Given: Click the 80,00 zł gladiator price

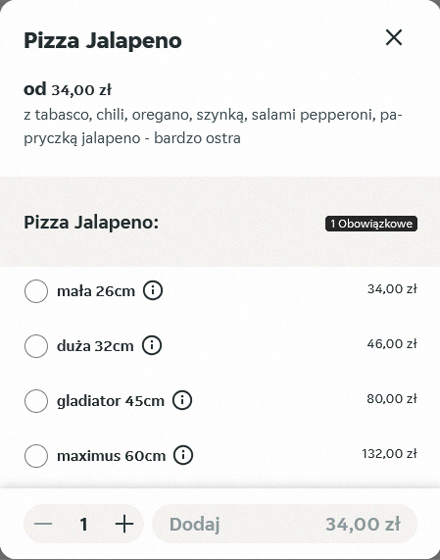Looking at the screenshot, I should coord(392,399).
